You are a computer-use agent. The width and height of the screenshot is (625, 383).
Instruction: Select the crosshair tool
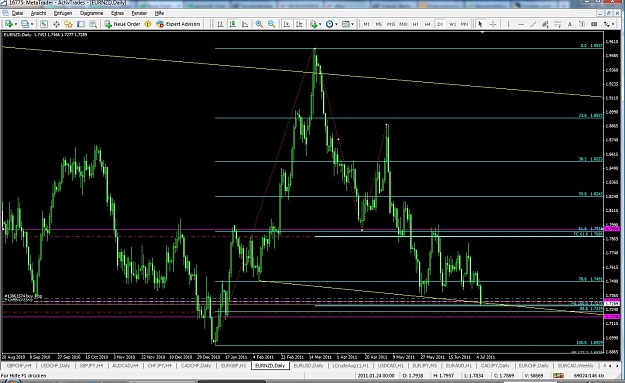[x=493, y=24]
